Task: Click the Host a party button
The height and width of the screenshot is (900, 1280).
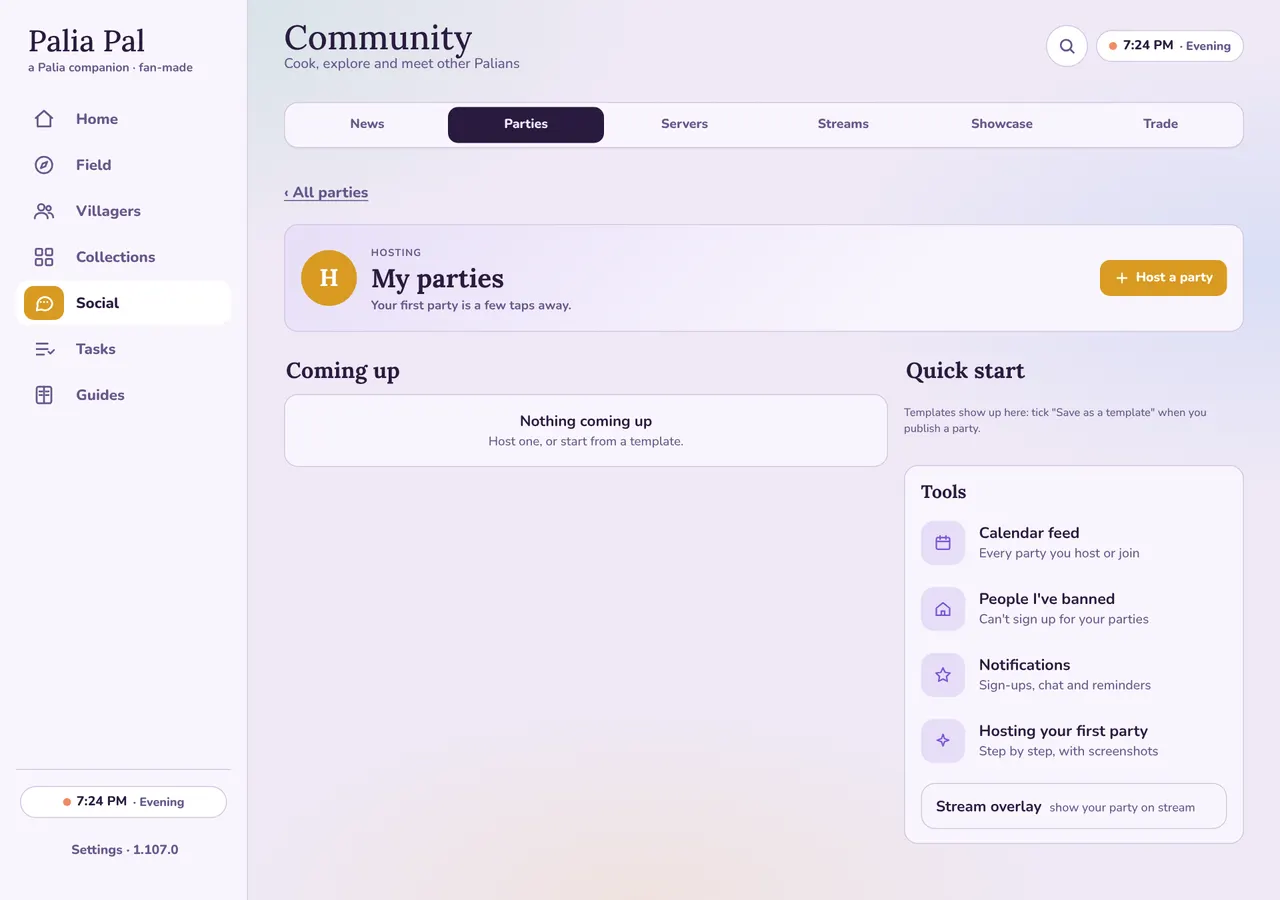Action: pos(1163,278)
